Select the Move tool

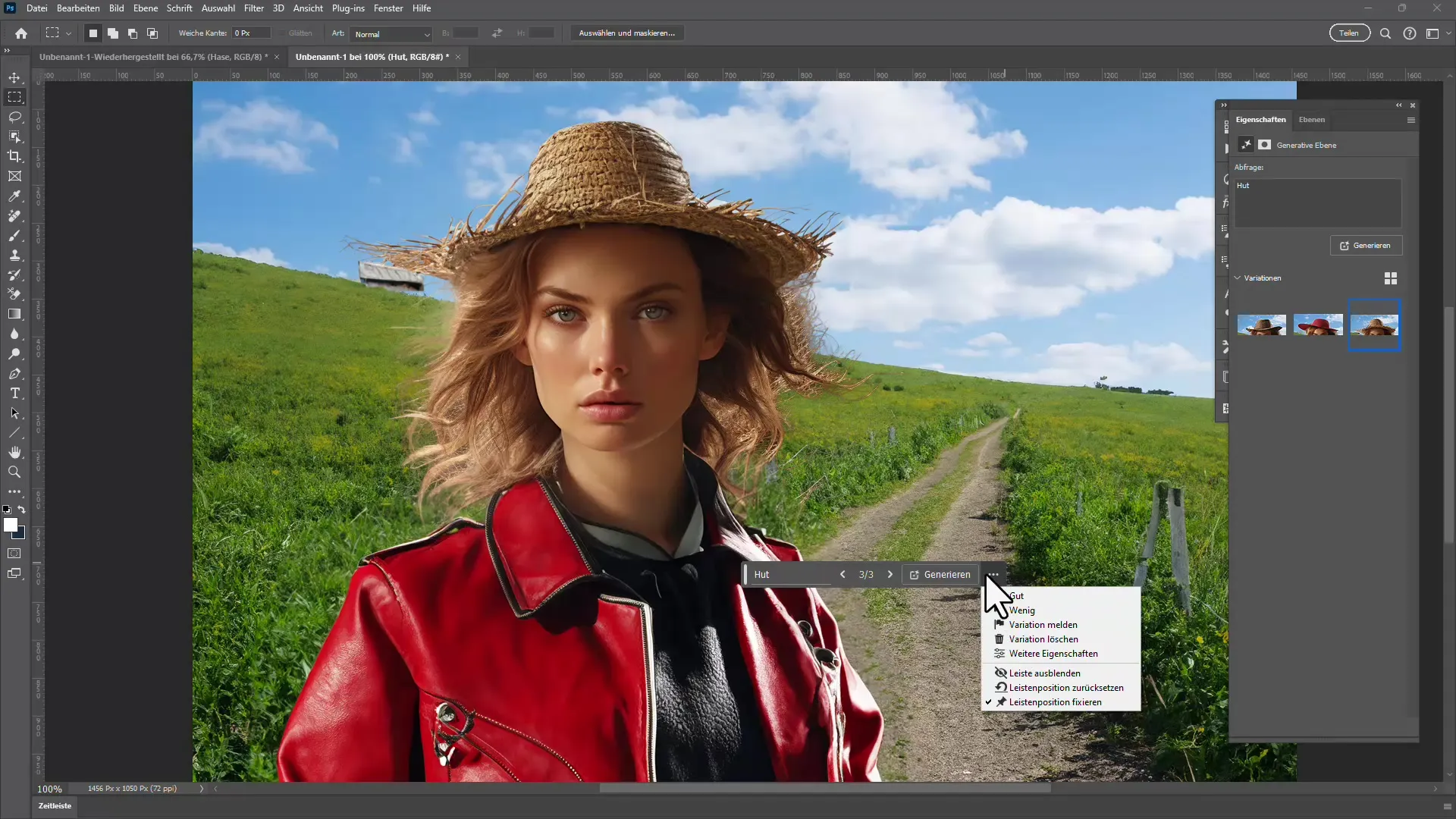click(x=14, y=77)
